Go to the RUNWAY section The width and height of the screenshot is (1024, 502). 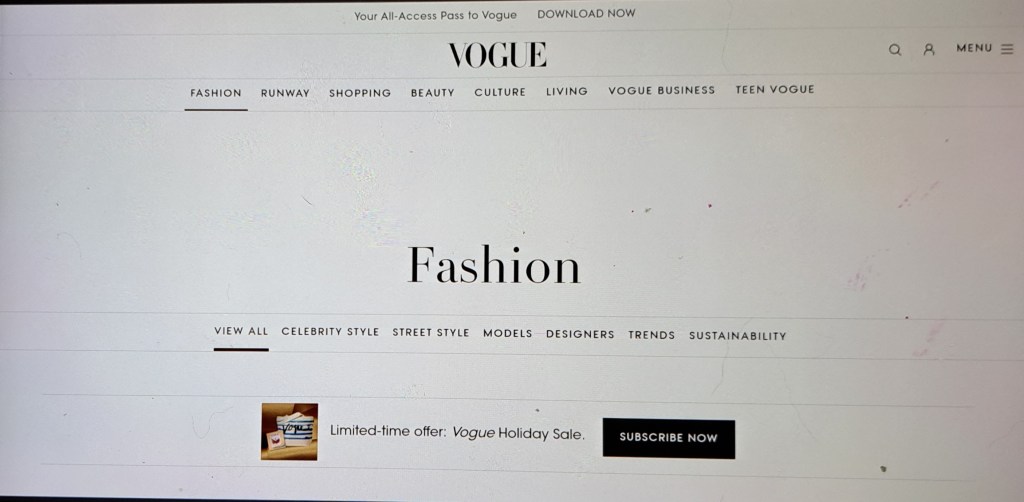pos(285,93)
